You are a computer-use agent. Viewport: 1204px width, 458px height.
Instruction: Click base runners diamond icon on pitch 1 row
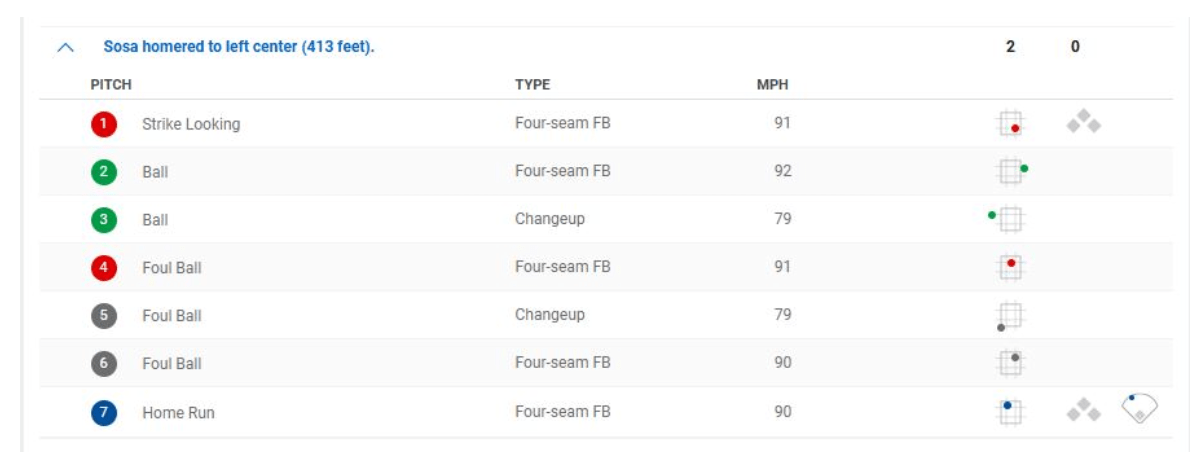[1083, 124]
